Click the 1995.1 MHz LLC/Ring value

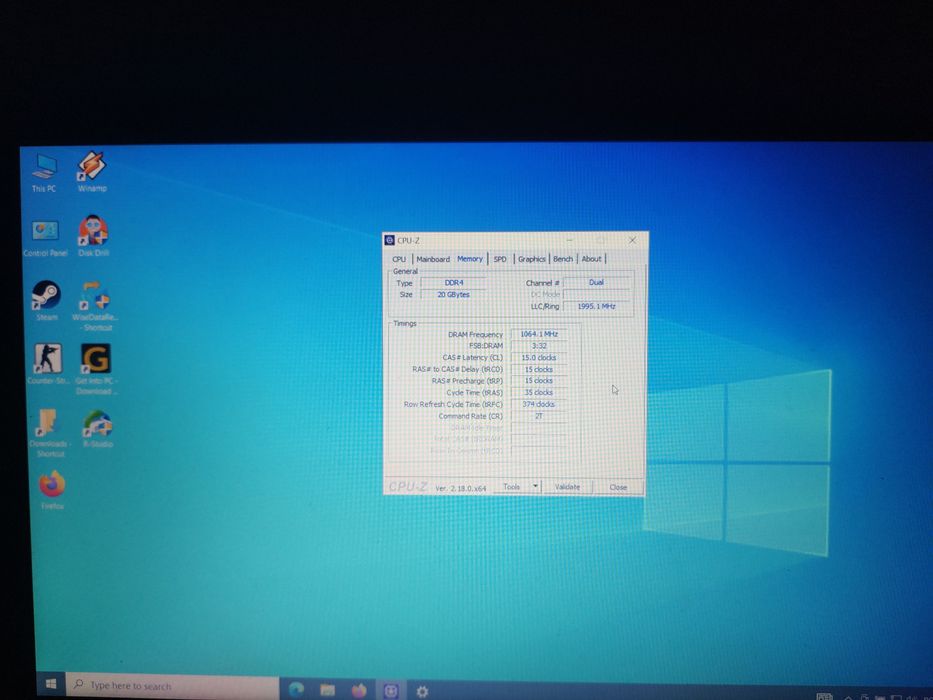pos(596,307)
